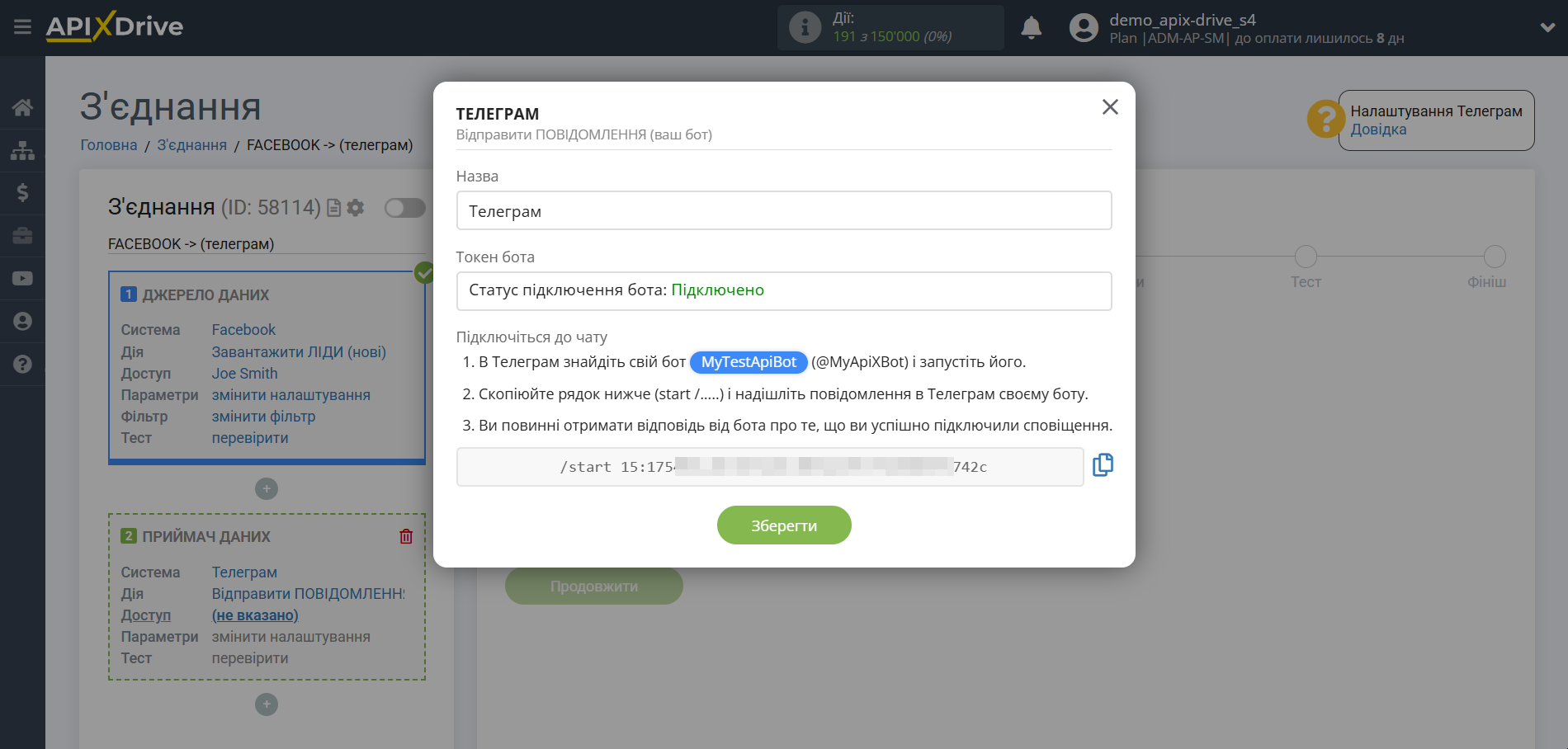Delete the data receiver with trash icon
The height and width of the screenshot is (749, 1568).
tap(406, 536)
